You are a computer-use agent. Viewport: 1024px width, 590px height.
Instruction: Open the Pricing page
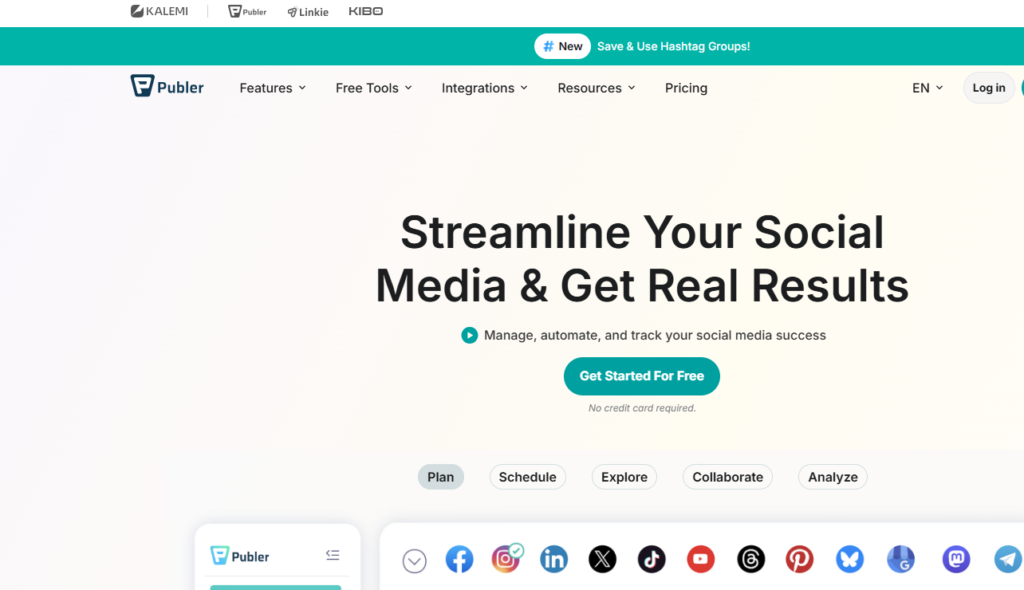point(686,88)
